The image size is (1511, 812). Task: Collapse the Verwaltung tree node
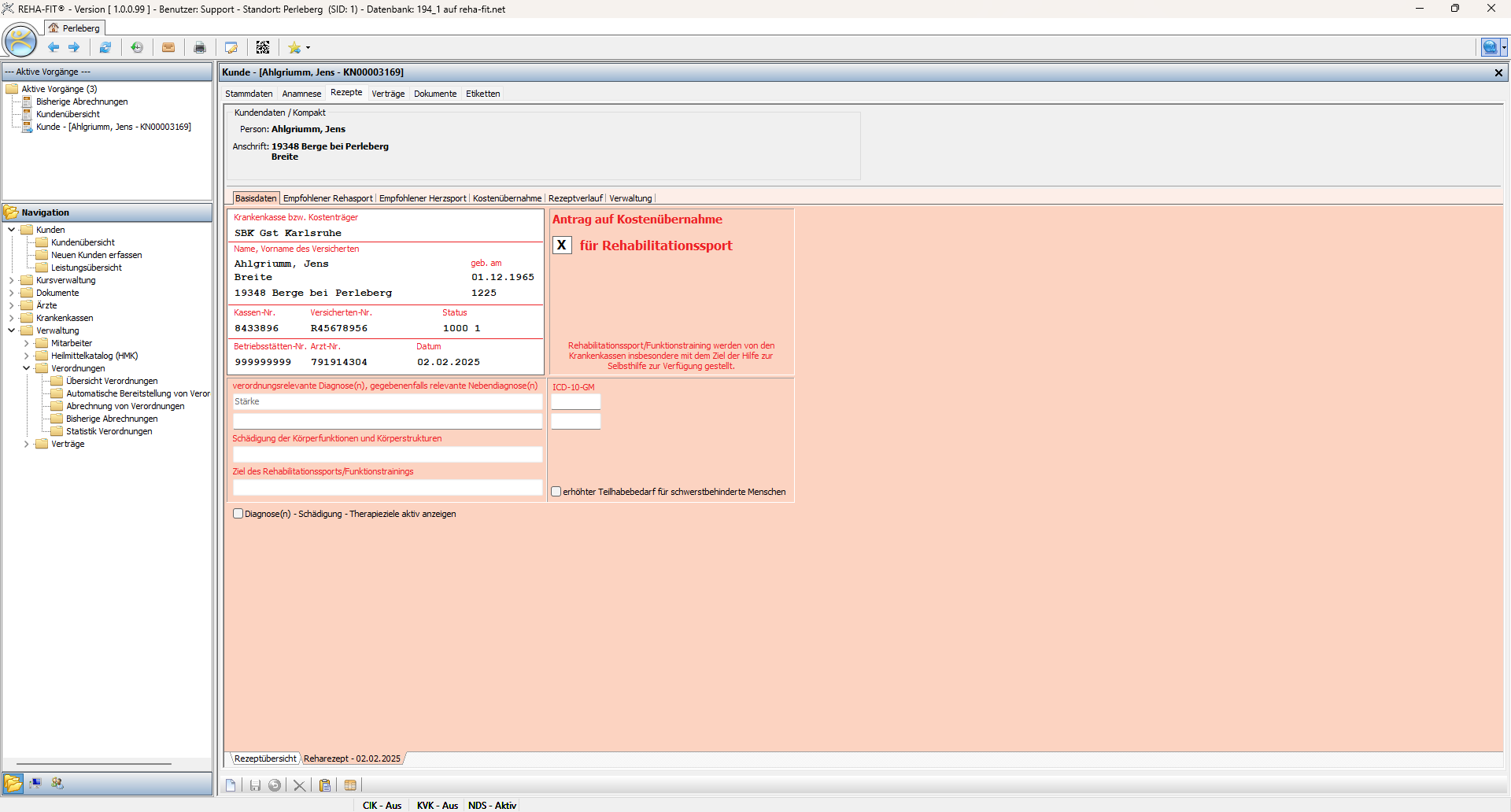[12, 330]
